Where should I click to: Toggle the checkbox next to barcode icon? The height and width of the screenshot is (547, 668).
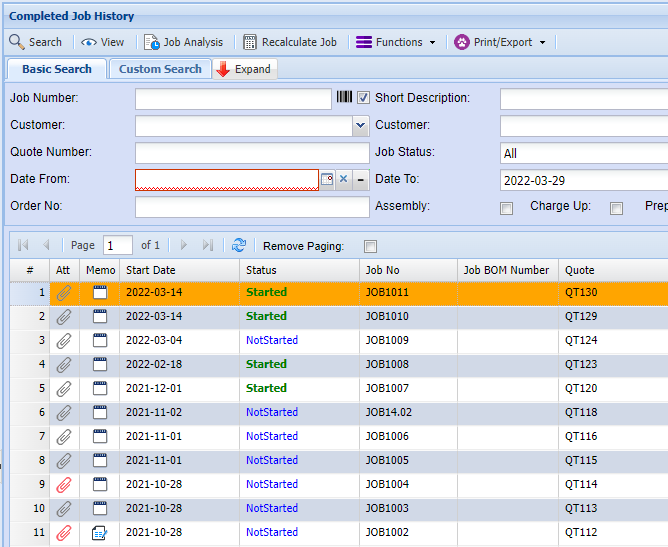pos(363,98)
